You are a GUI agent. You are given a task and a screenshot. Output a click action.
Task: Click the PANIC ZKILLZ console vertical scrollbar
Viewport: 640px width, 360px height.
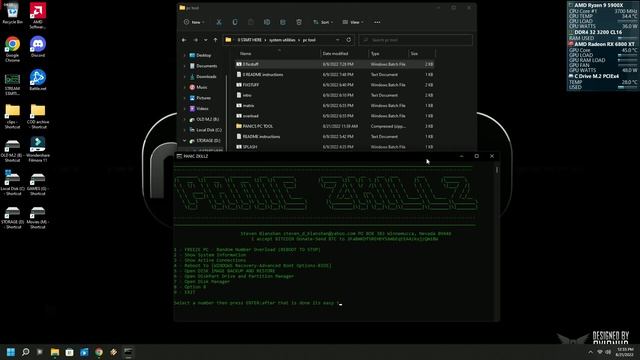[497, 241]
